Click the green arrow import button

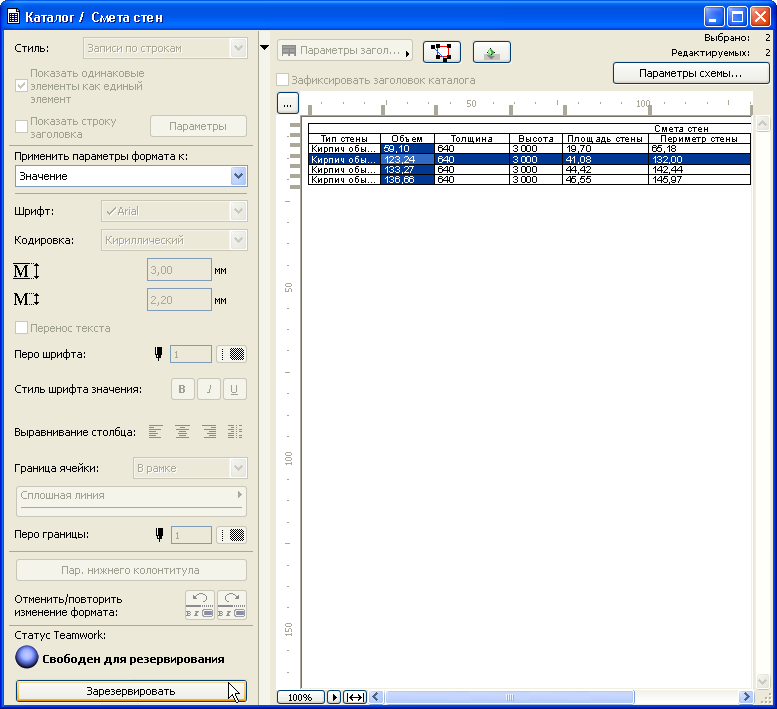click(492, 52)
